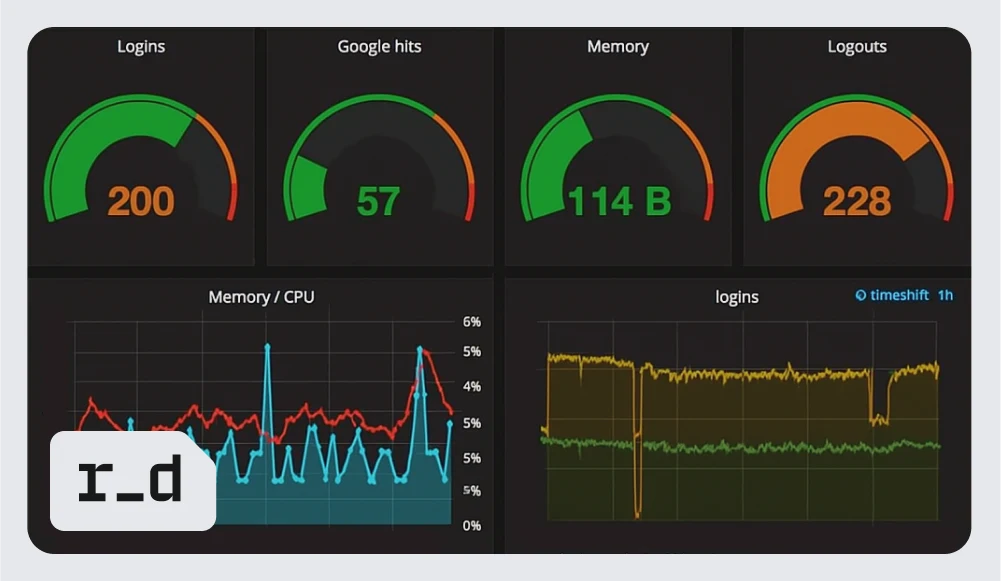Image resolution: width=1001 pixels, height=581 pixels.
Task: Select the Memory / CPU graph title
Action: [x=261, y=297]
